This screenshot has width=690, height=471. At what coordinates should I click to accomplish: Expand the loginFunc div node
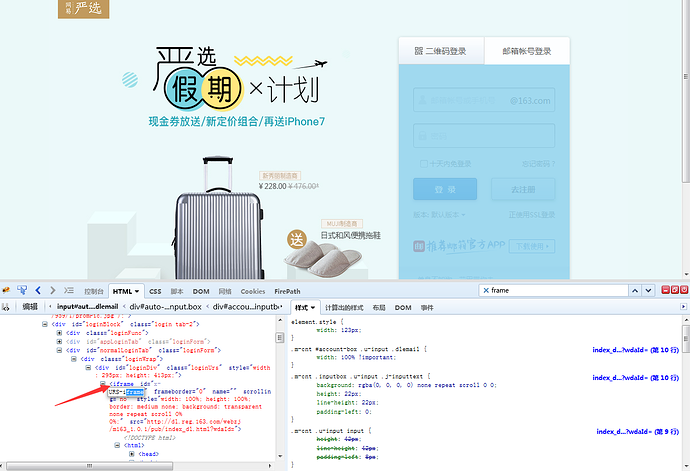tap(59, 333)
